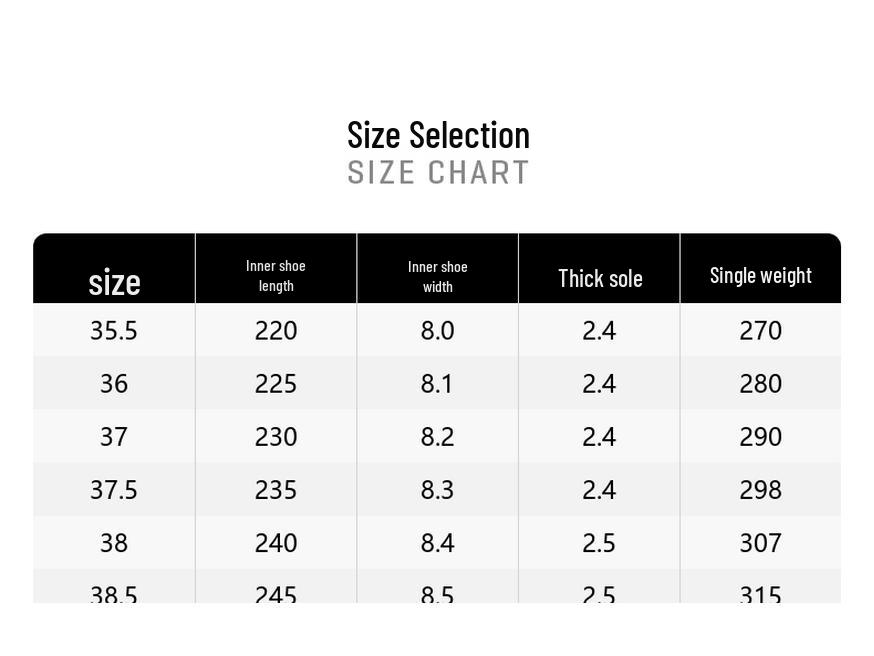Image resolution: width=874 pixels, height=656 pixels.
Task: Click single weight value 298
Action: coord(760,490)
